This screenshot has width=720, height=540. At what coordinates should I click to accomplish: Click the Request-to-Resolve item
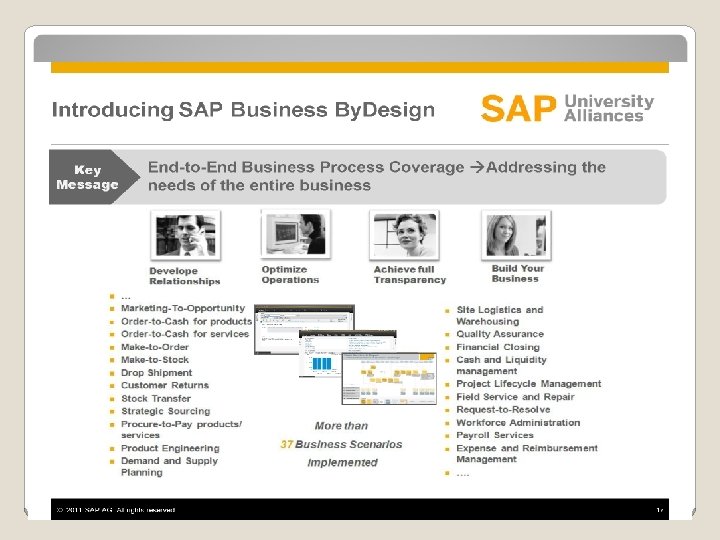[x=503, y=409]
